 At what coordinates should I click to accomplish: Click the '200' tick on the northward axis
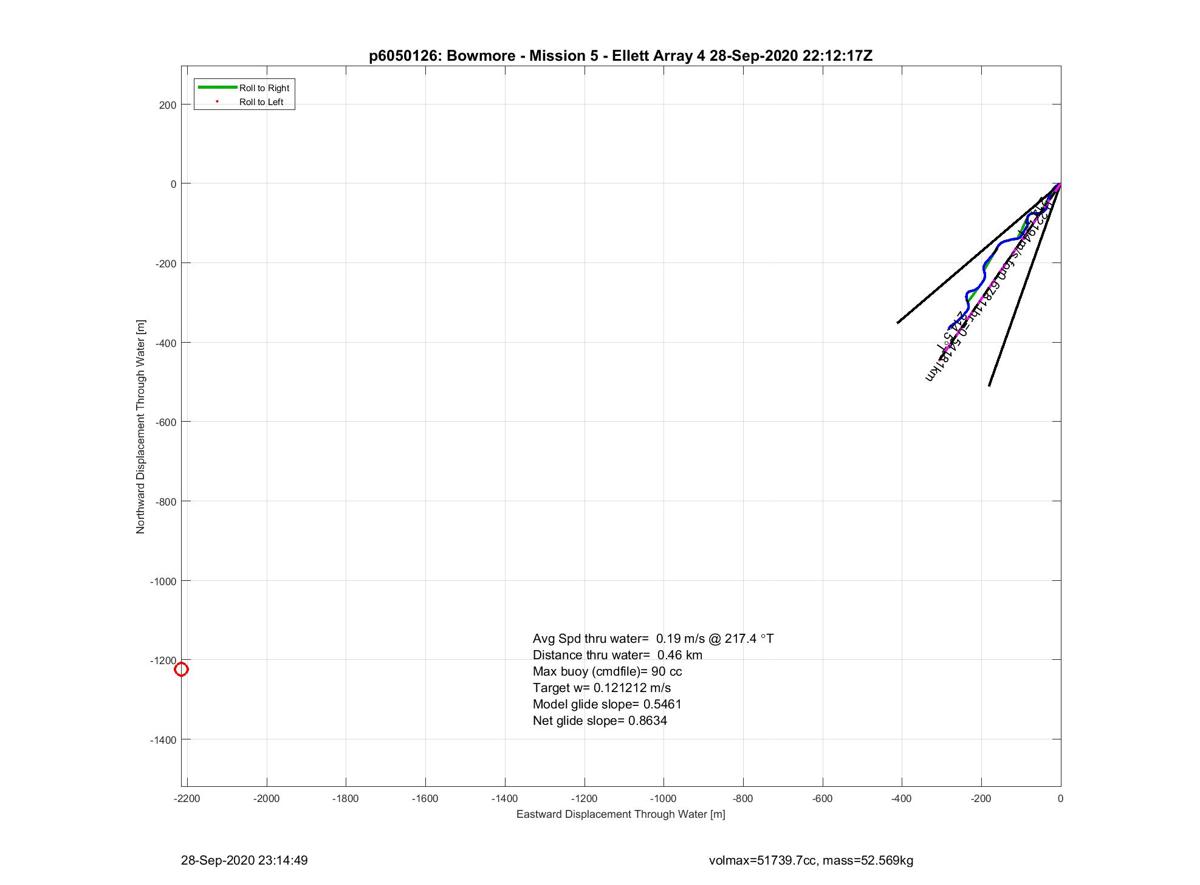tap(167, 105)
